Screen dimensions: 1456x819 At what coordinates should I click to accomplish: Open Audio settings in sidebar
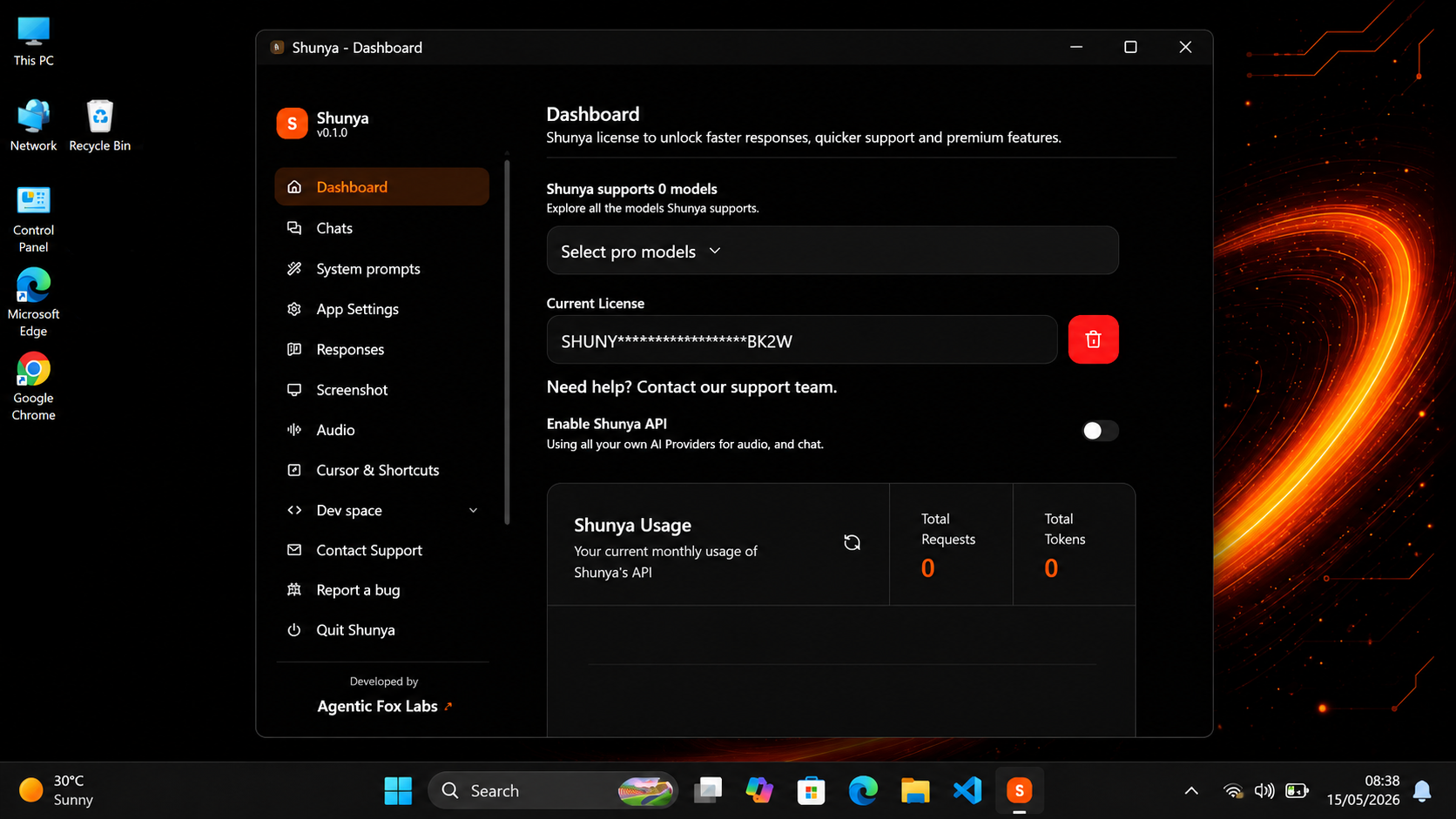[381, 430]
